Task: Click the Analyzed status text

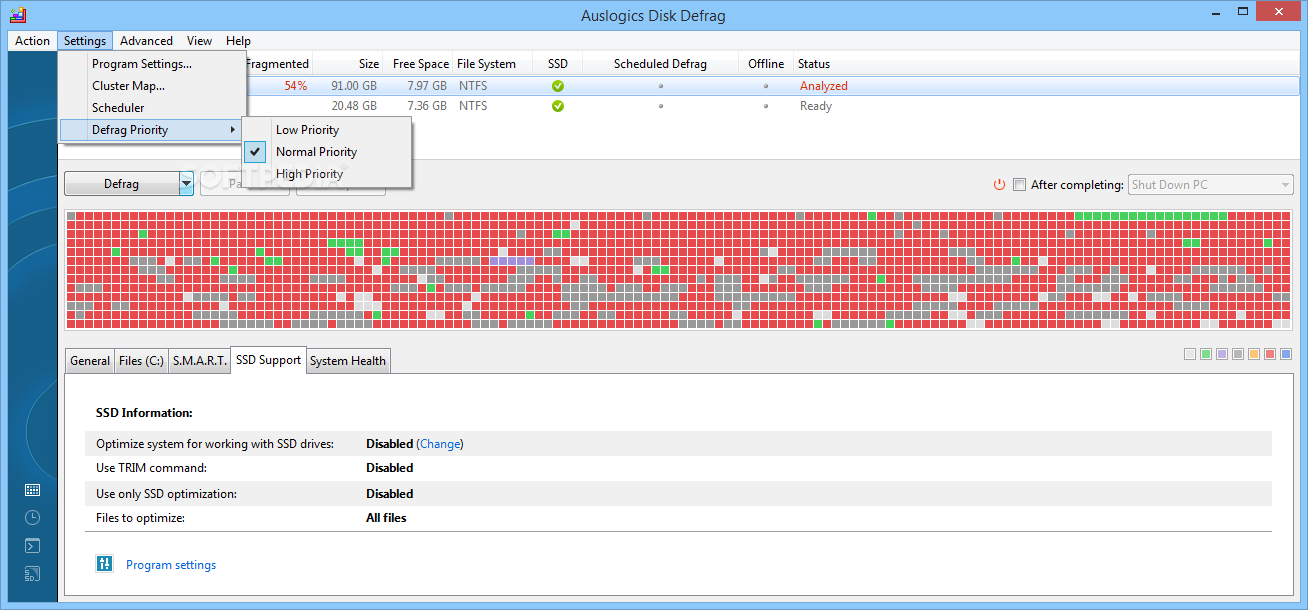Action: (824, 86)
